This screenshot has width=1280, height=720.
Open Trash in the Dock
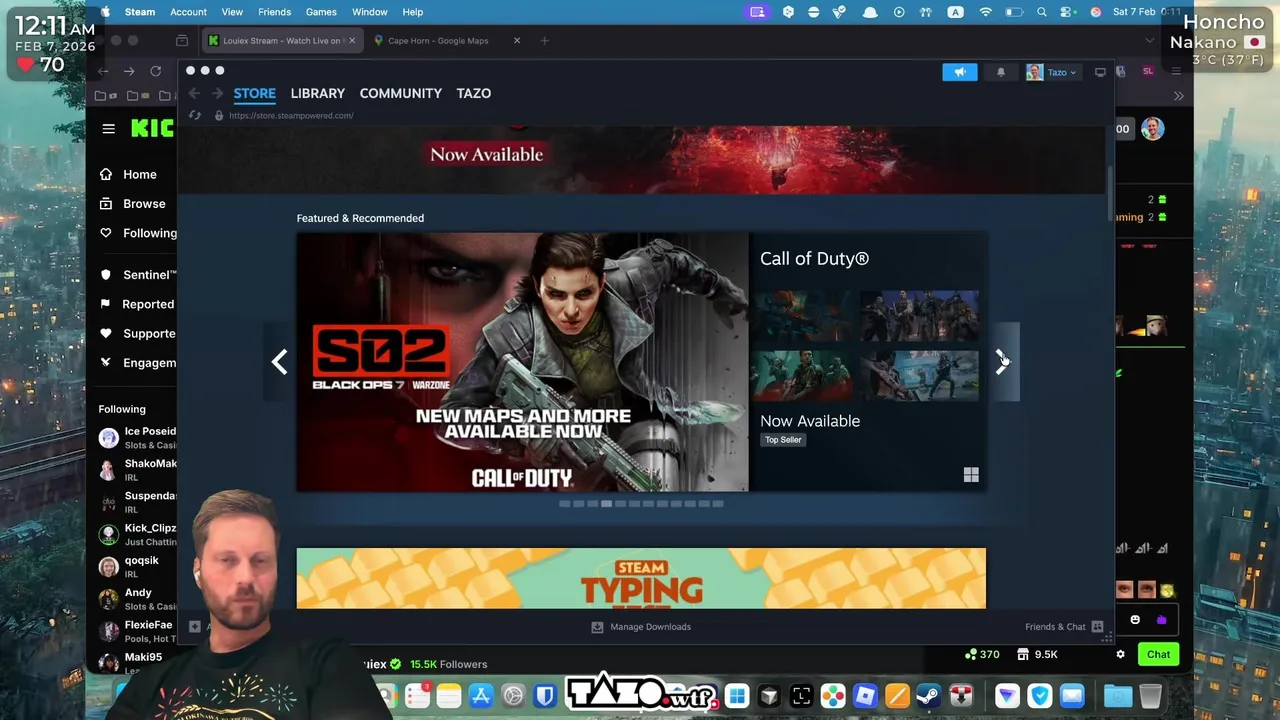pyautogui.click(x=1150, y=695)
